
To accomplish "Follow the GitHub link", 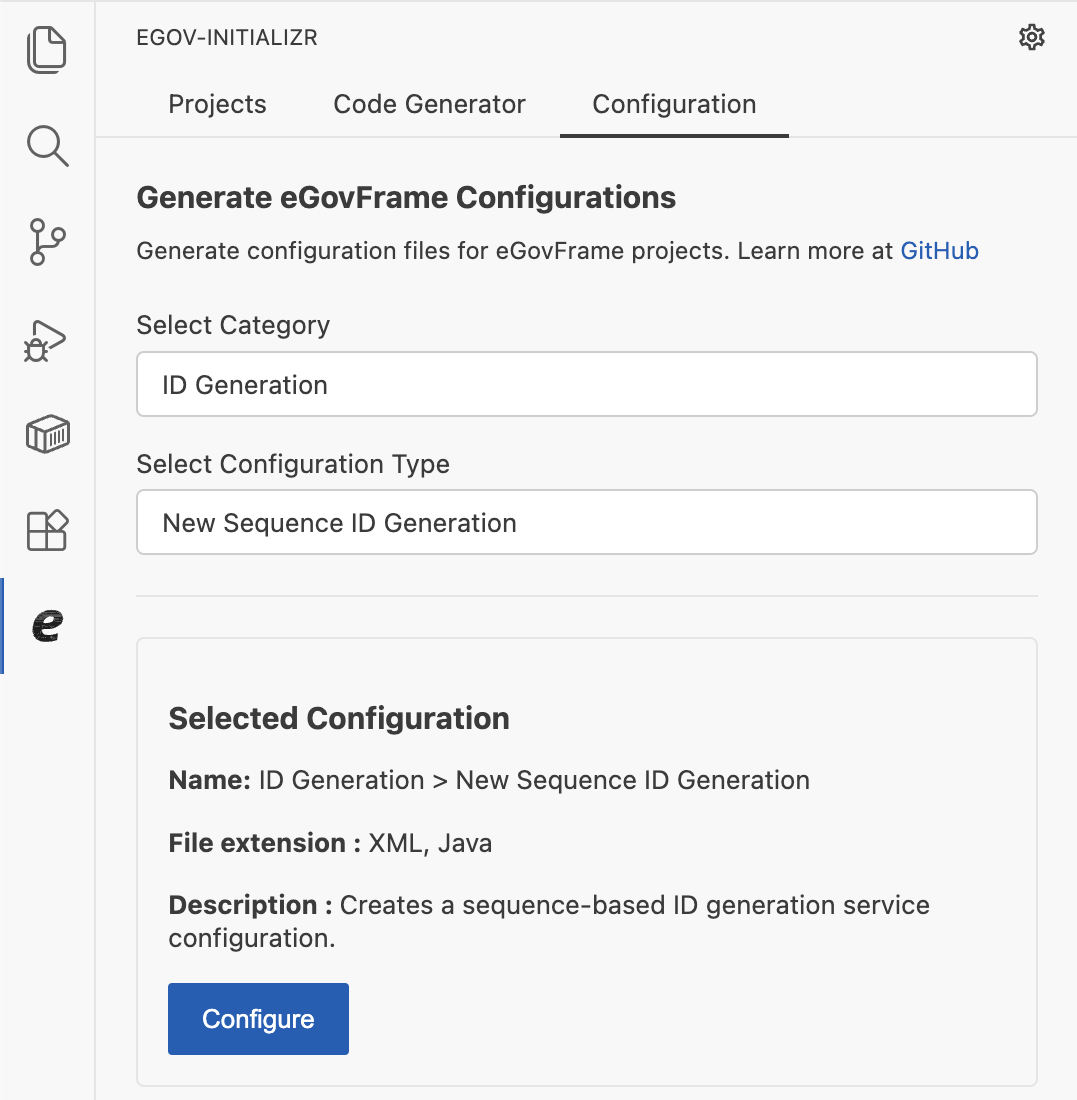I will click(939, 251).
